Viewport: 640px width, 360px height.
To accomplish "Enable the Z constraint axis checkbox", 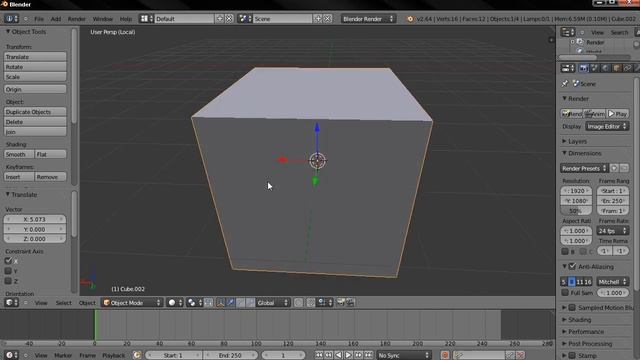I will [8, 281].
